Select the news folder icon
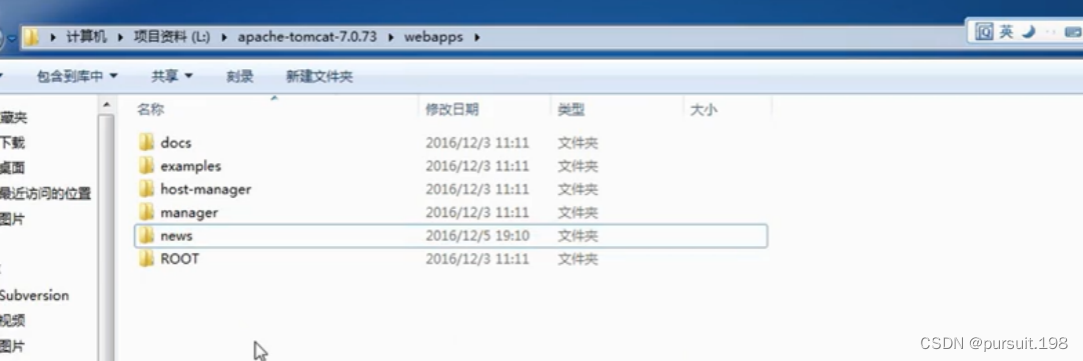 point(146,236)
